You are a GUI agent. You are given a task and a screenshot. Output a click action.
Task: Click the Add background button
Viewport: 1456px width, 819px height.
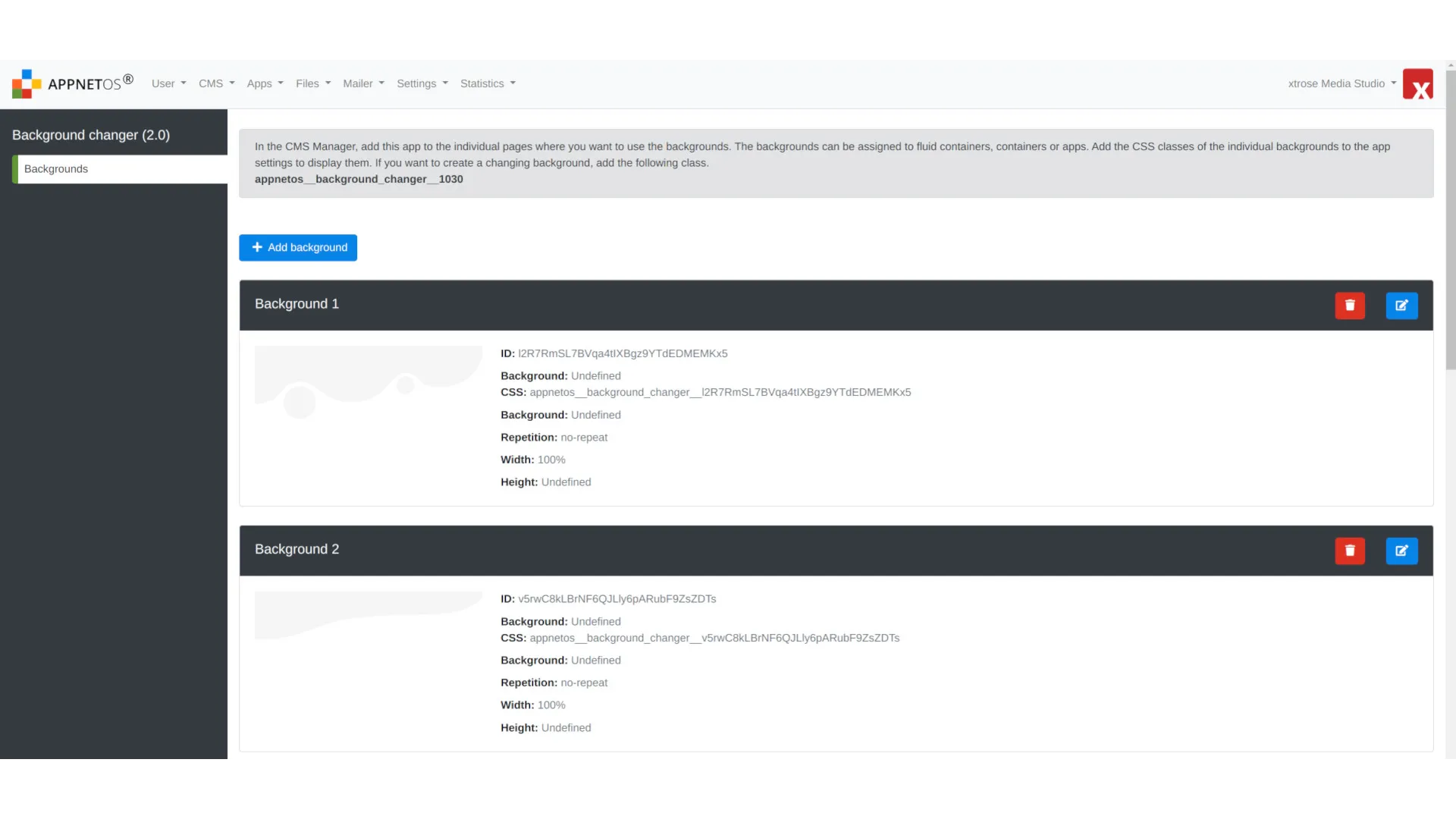coord(298,247)
